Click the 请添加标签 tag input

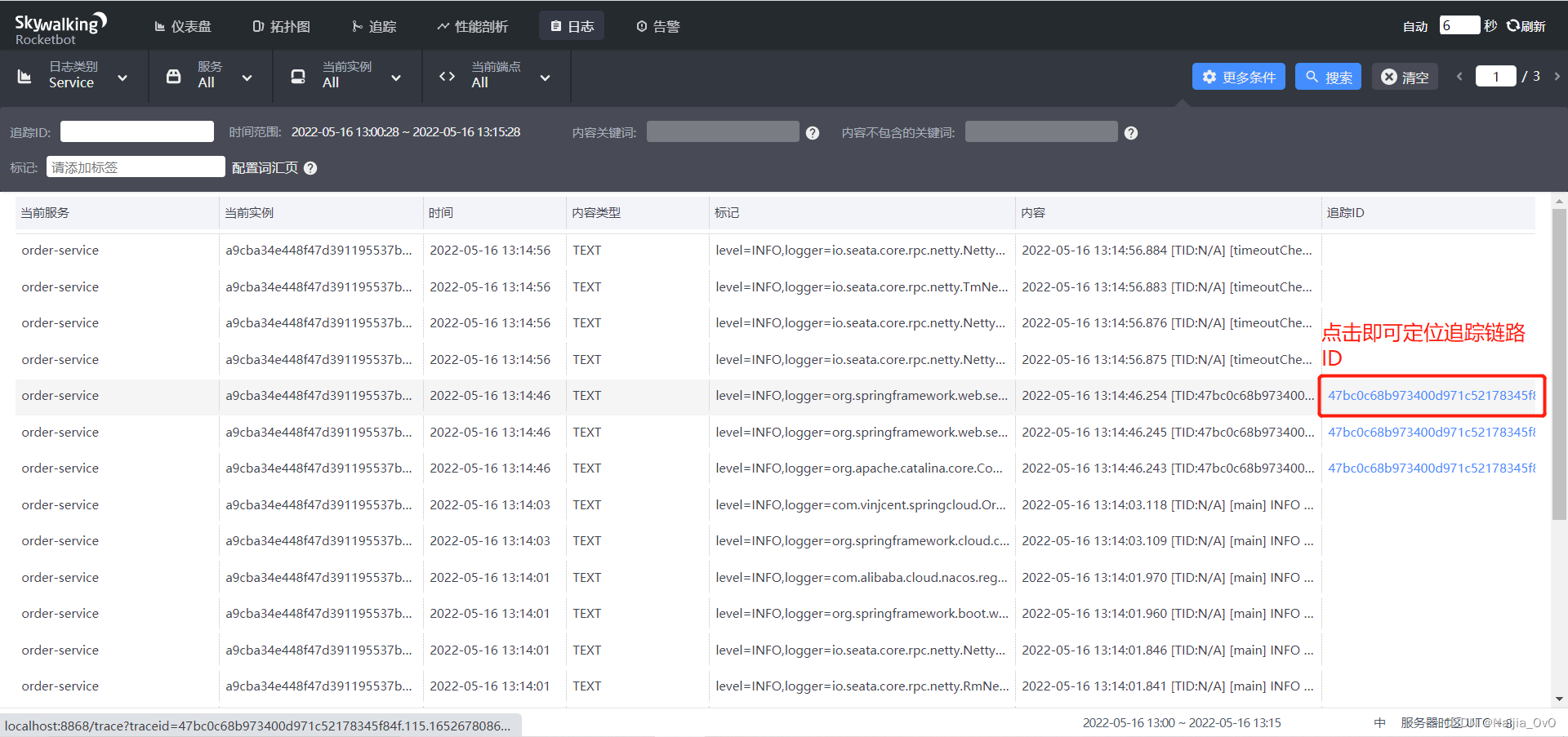point(136,166)
